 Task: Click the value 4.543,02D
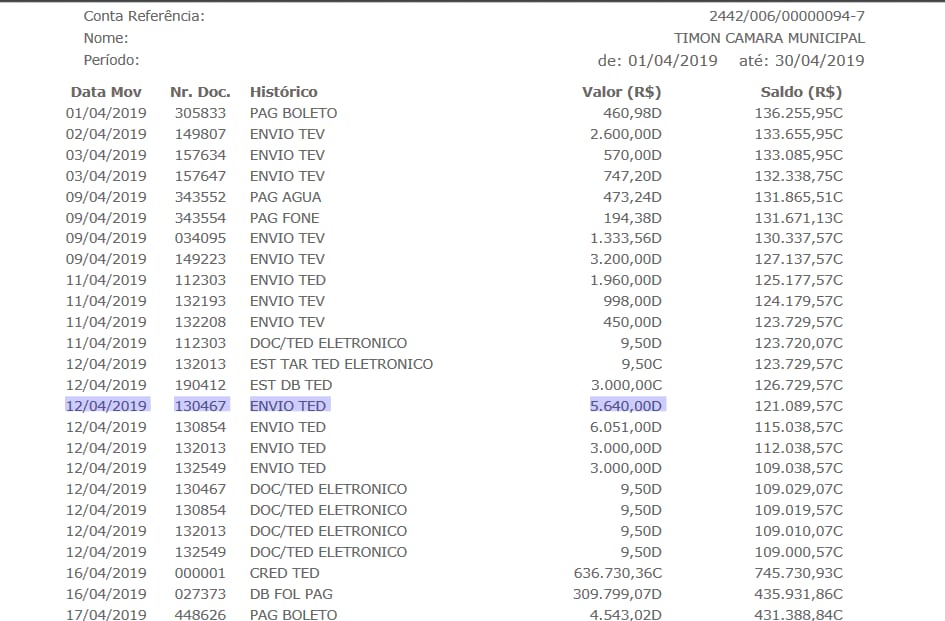[626, 615]
